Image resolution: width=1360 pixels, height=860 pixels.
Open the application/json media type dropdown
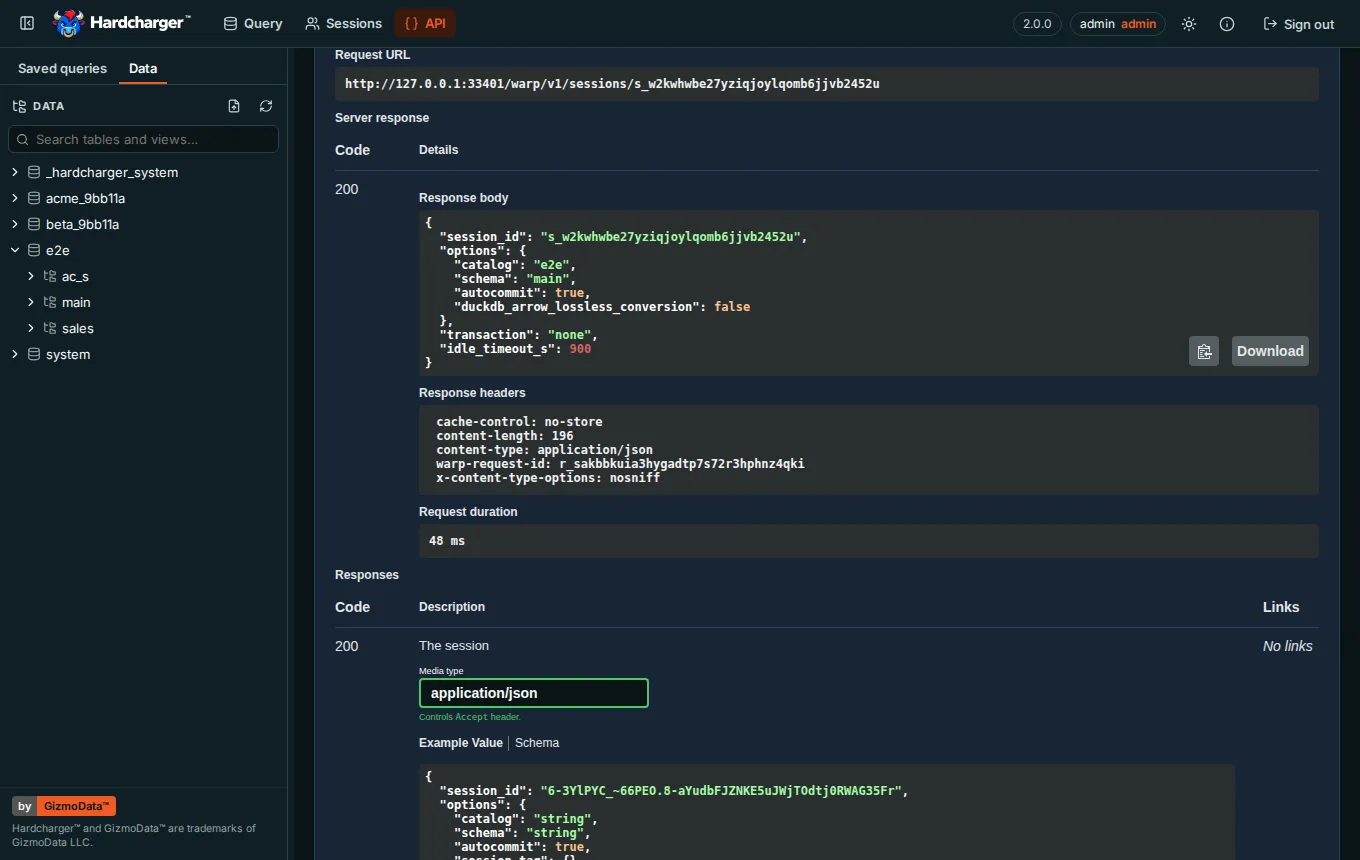pyautogui.click(x=534, y=693)
